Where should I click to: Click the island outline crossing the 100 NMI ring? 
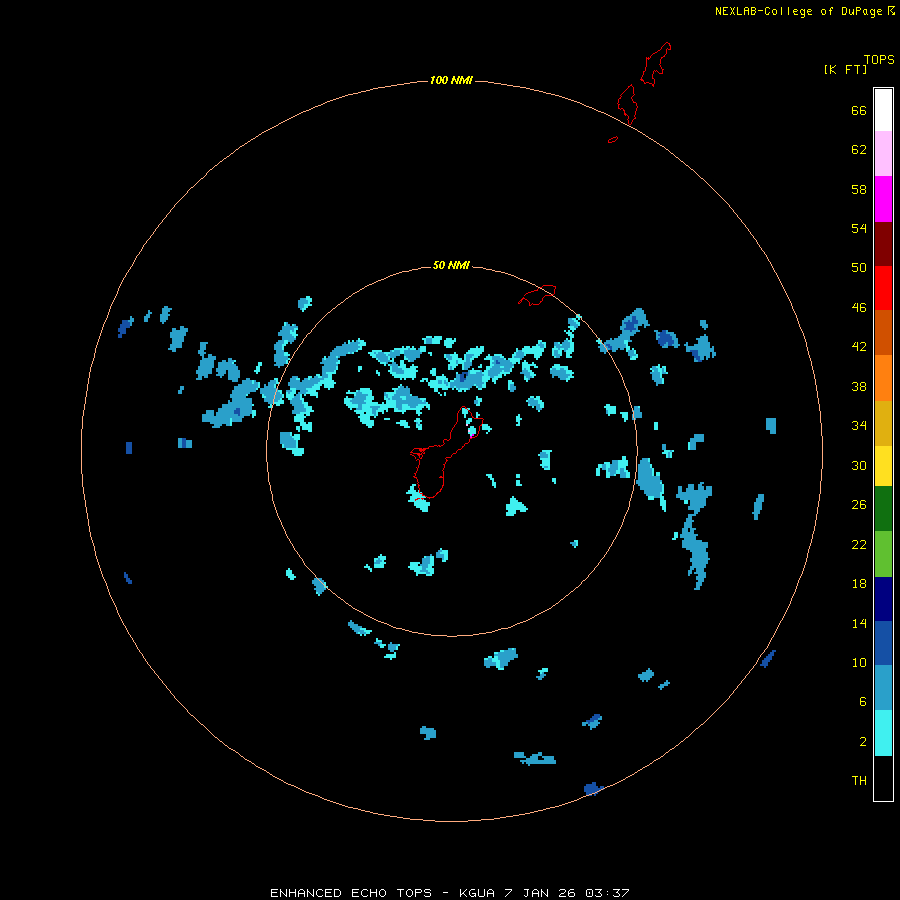click(627, 104)
